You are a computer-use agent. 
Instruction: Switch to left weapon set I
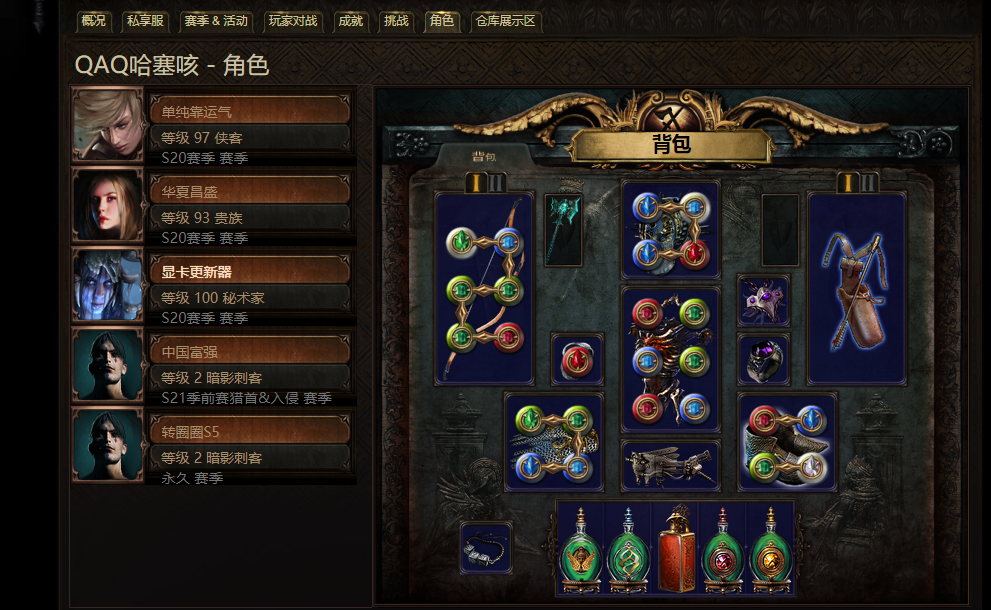[x=476, y=183]
